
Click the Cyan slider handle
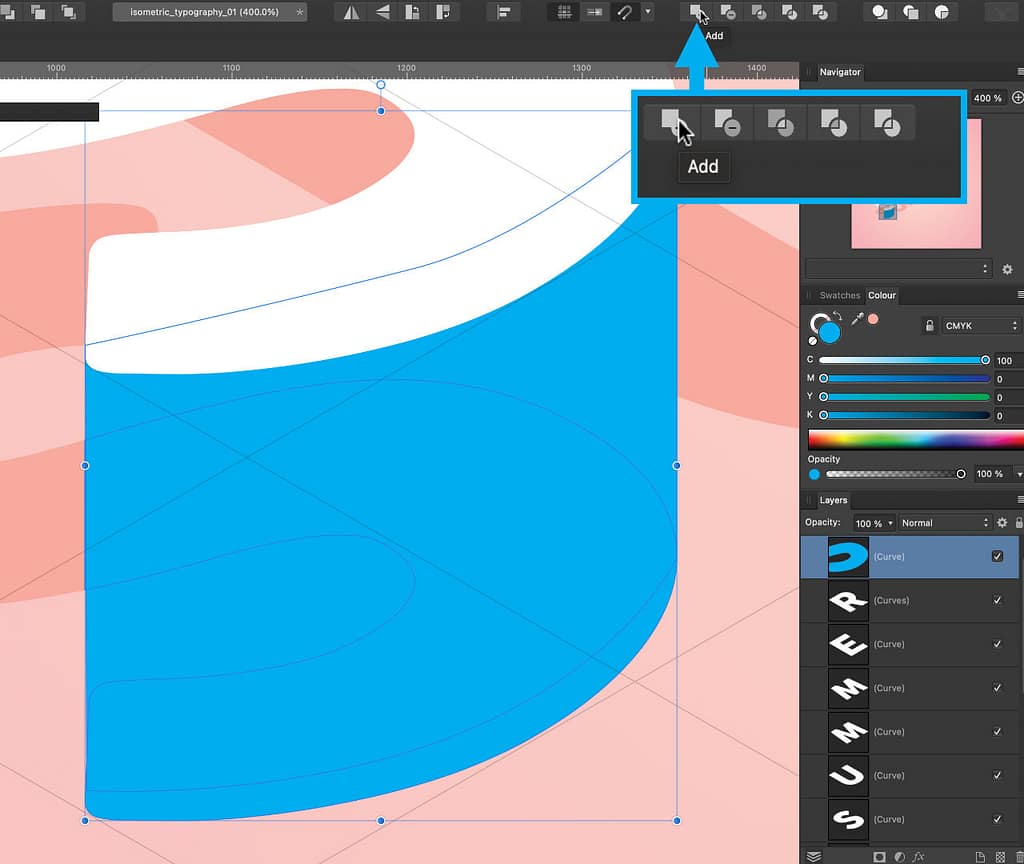[x=985, y=360]
